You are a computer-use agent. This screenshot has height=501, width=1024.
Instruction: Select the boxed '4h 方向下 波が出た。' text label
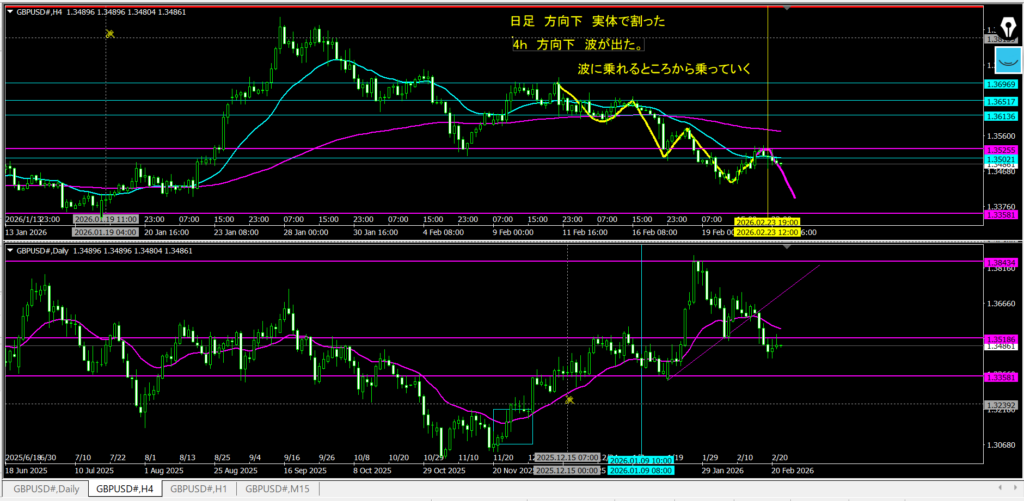pyautogui.click(x=575, y=45)
